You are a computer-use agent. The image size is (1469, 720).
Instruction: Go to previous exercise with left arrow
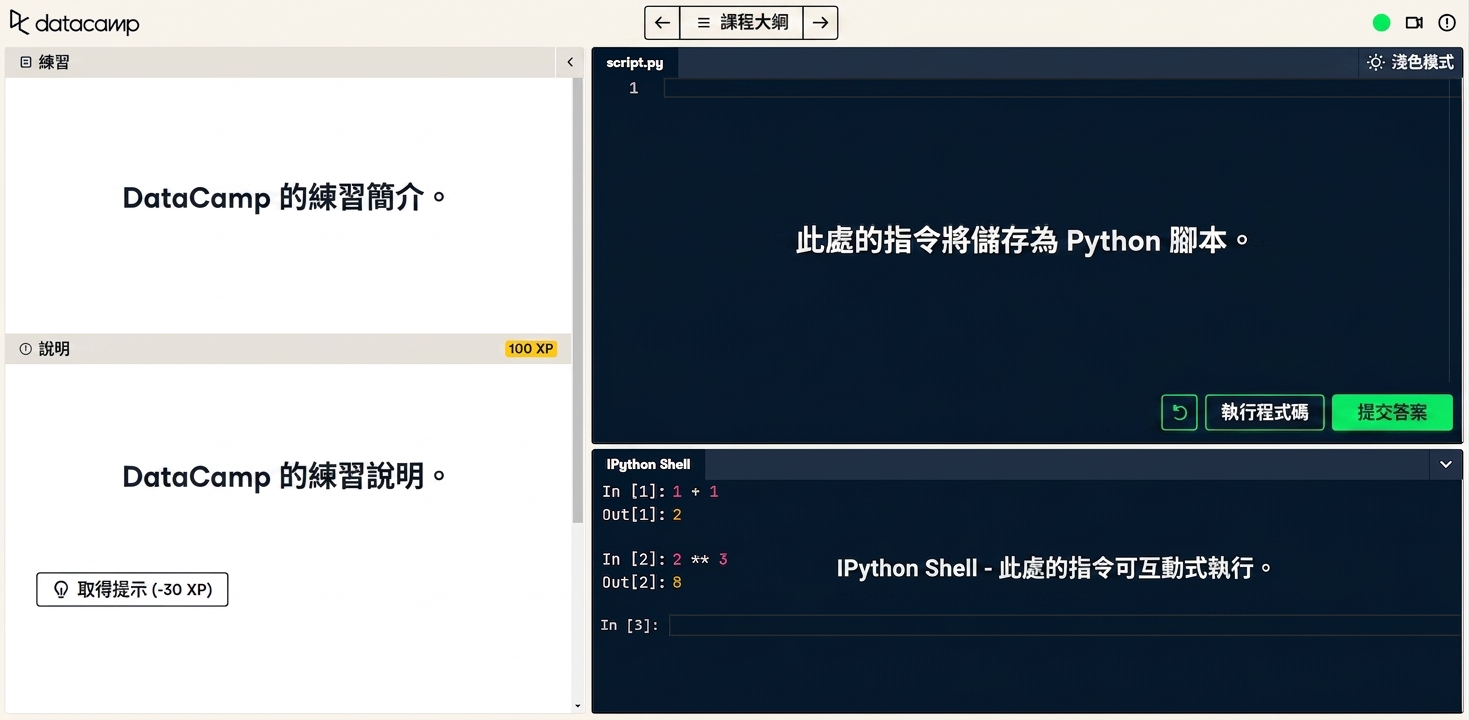click(x=662, y=22)
